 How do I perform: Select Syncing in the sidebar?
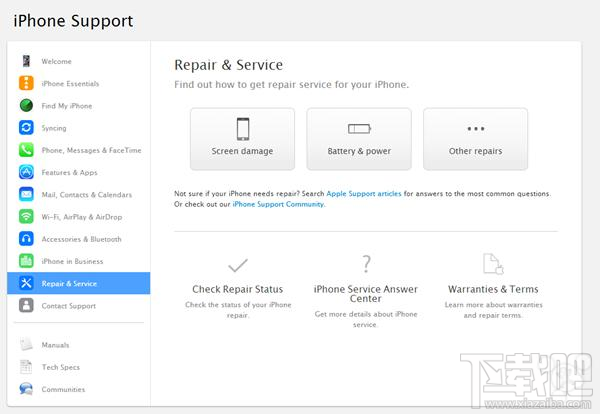pos(54,128)
